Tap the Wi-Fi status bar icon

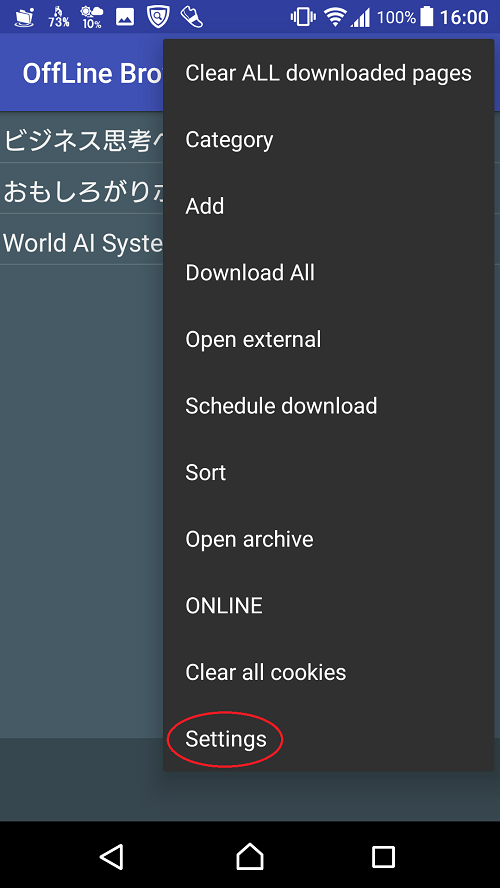click(336, 17)
